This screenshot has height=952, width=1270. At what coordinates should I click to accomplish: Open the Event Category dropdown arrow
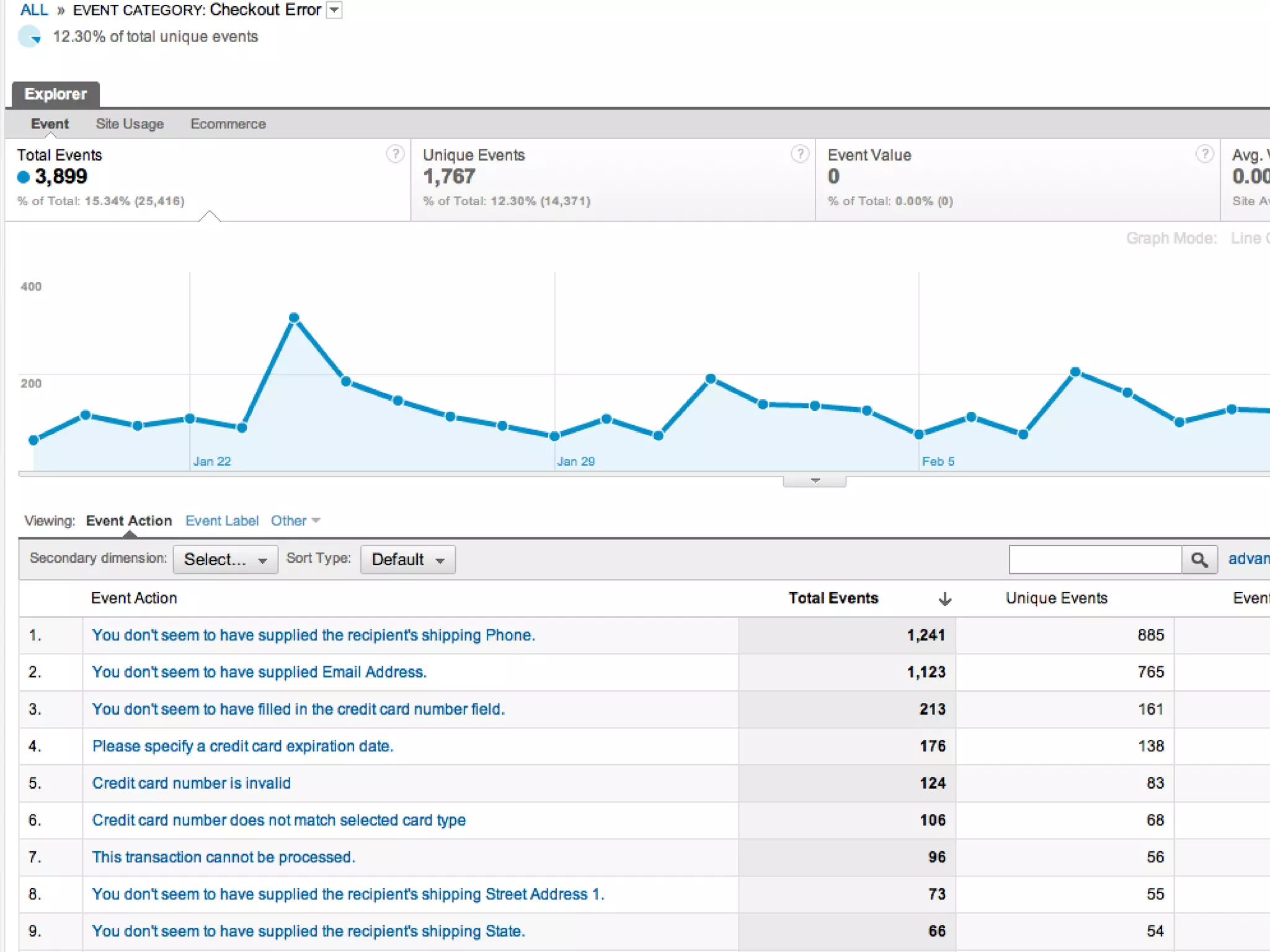pos(334,10)
